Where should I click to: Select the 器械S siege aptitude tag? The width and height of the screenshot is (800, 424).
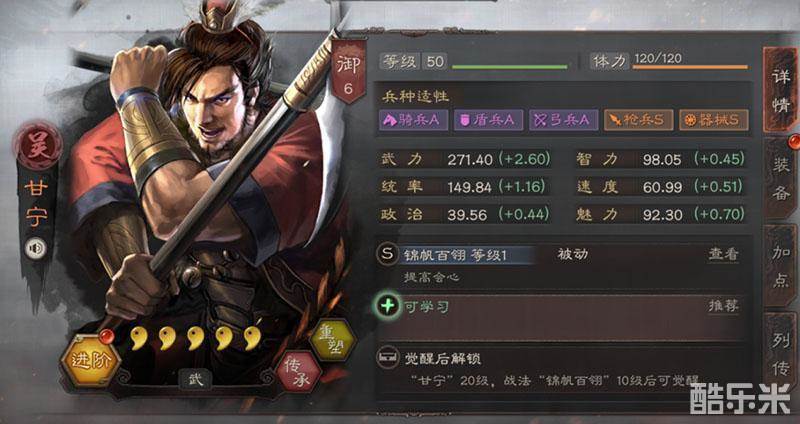[x=714, y=120]
